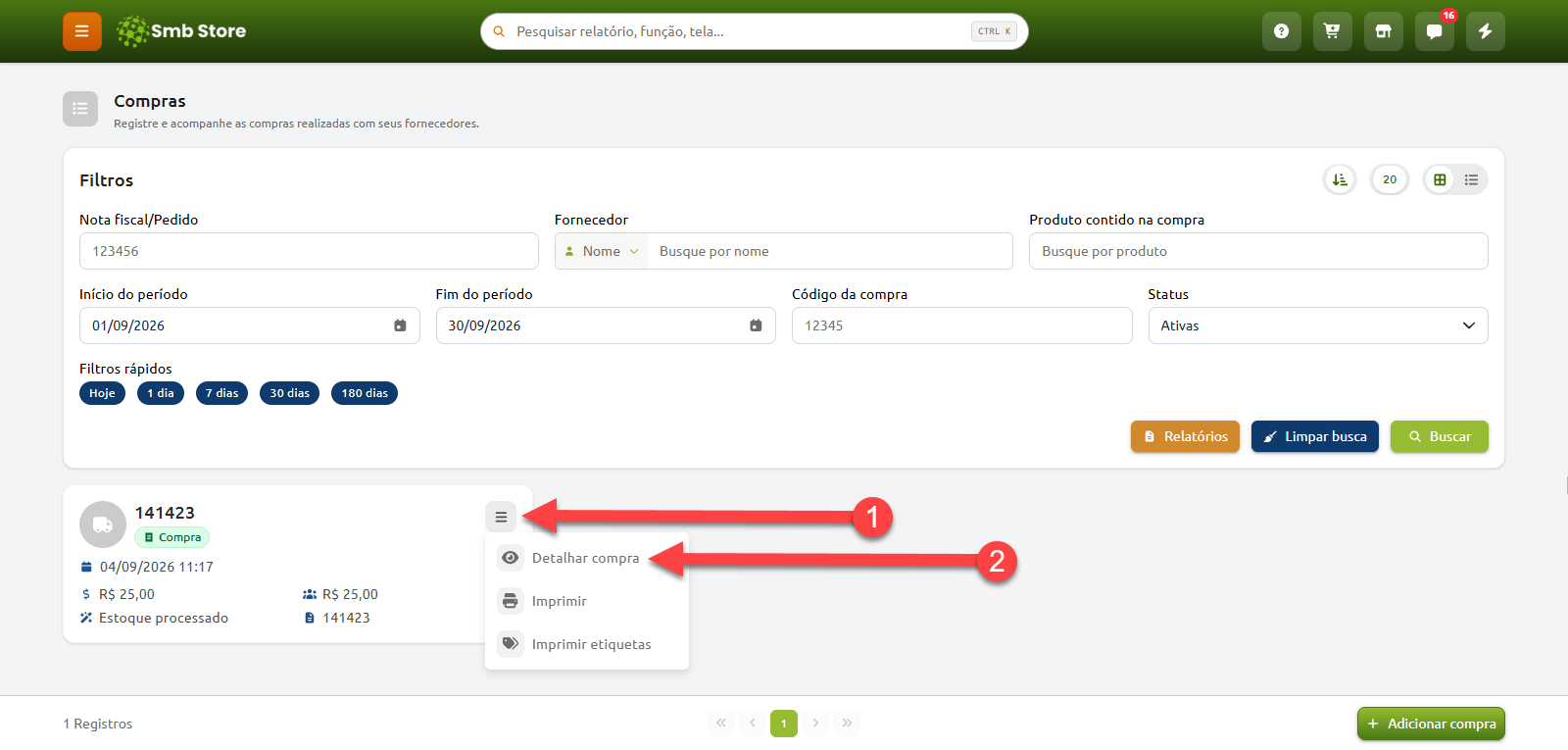The width and height of the screenshot is (1568, 750).
Task: Click the Adicionar compra button
Action: click(x=1431, y=724)
